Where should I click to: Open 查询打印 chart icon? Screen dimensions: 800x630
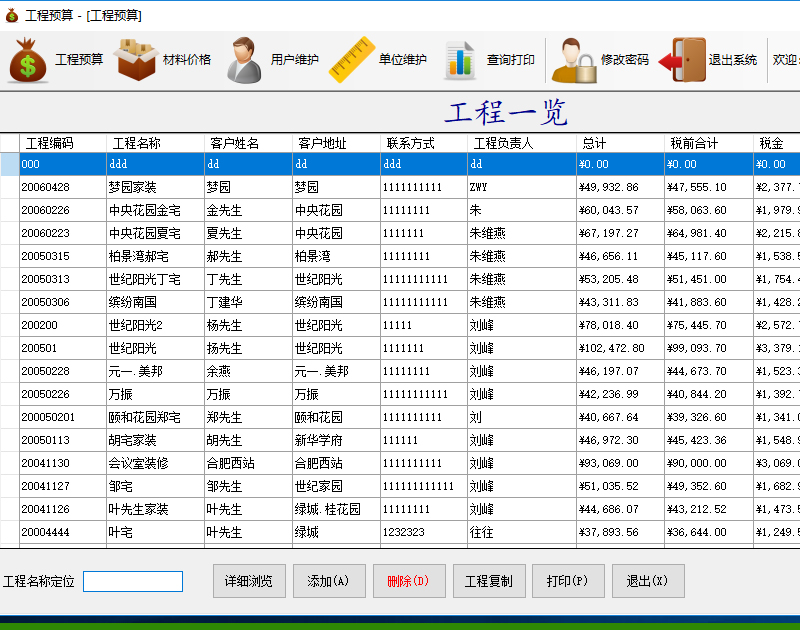coord(460,60)
